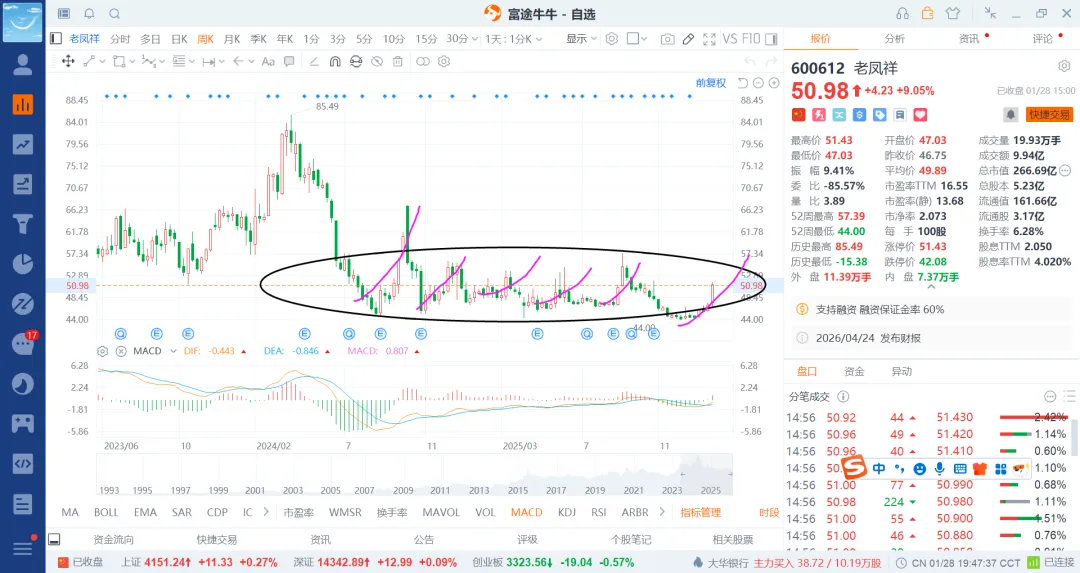Screen dimensions: 1080x573
Task: Expand more main indicators after IC
Action: pos(266,512)
